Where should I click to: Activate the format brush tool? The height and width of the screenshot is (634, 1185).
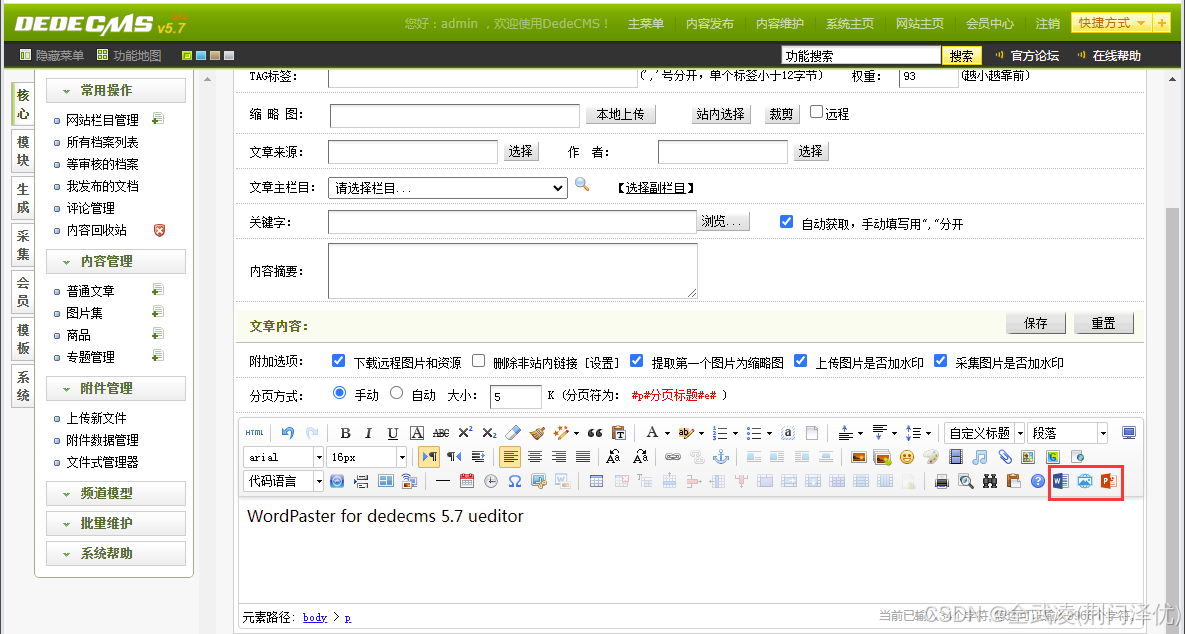tap(537, 433)
